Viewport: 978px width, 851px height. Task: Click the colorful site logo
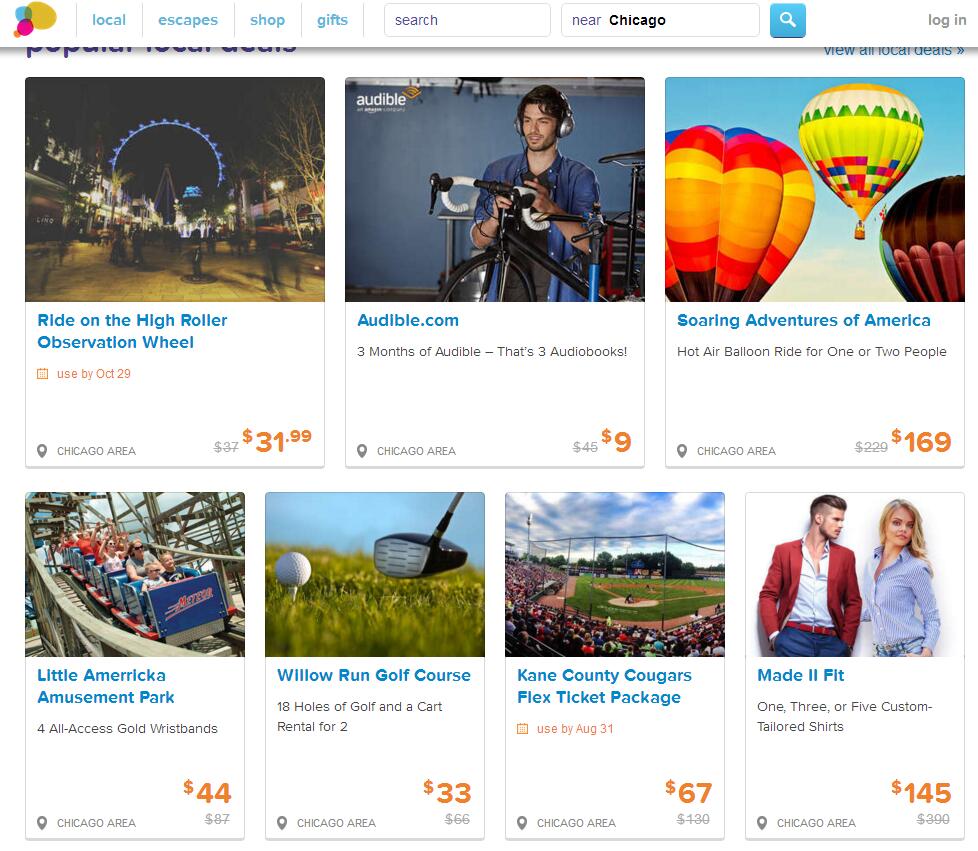coord(35,19)
